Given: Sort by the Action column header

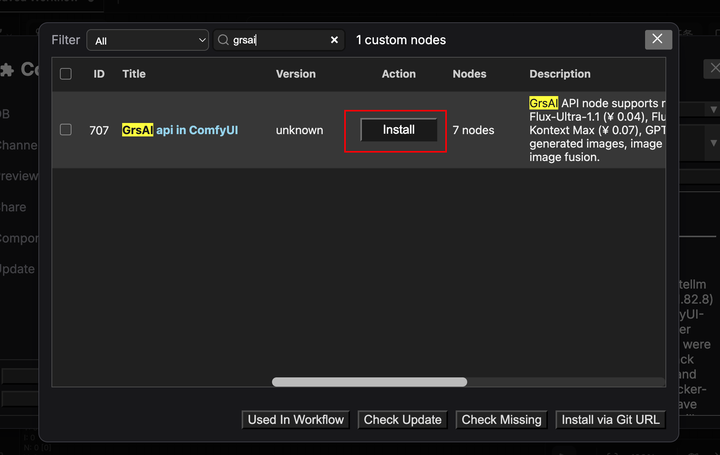Looking at the screenshot, I should [399, 74].
